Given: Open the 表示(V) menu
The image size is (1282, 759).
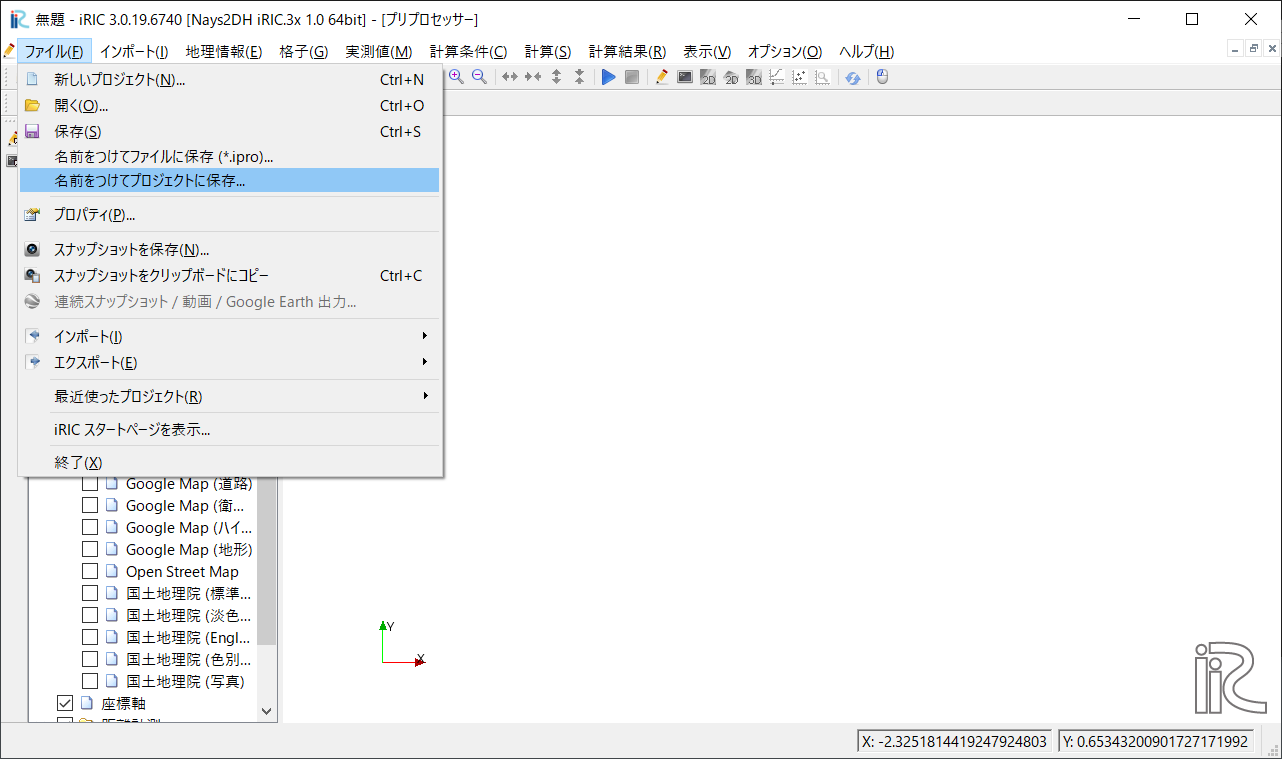Looking at the screenshot, I should coord(707,51).
